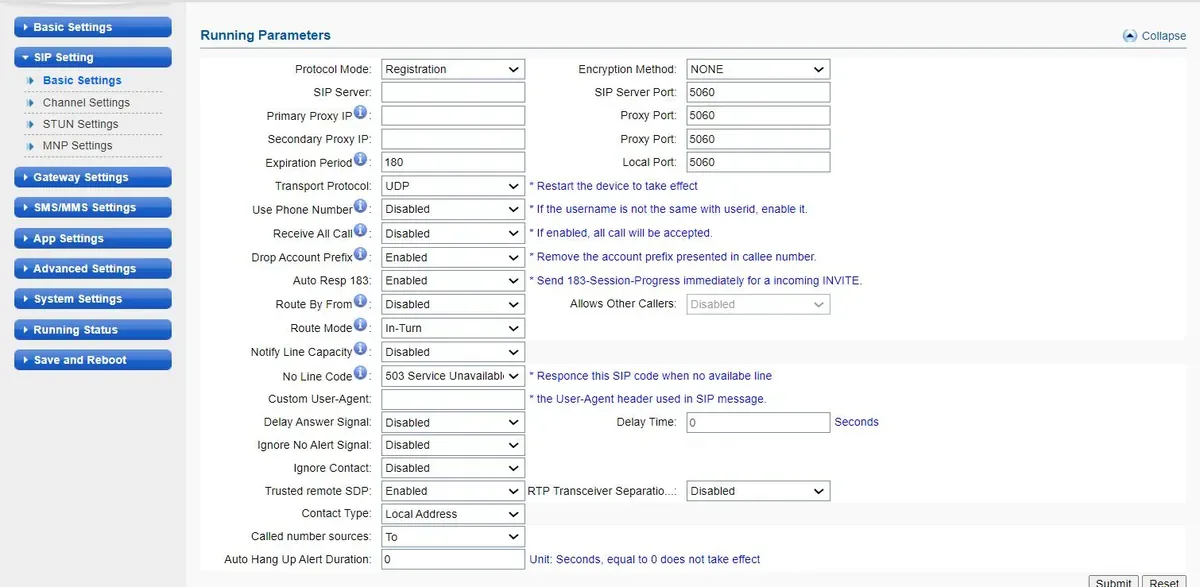Open the Save and Reboot sidebar section
The width and height of the screenshot is (1200, 587).
coord(93,359)
